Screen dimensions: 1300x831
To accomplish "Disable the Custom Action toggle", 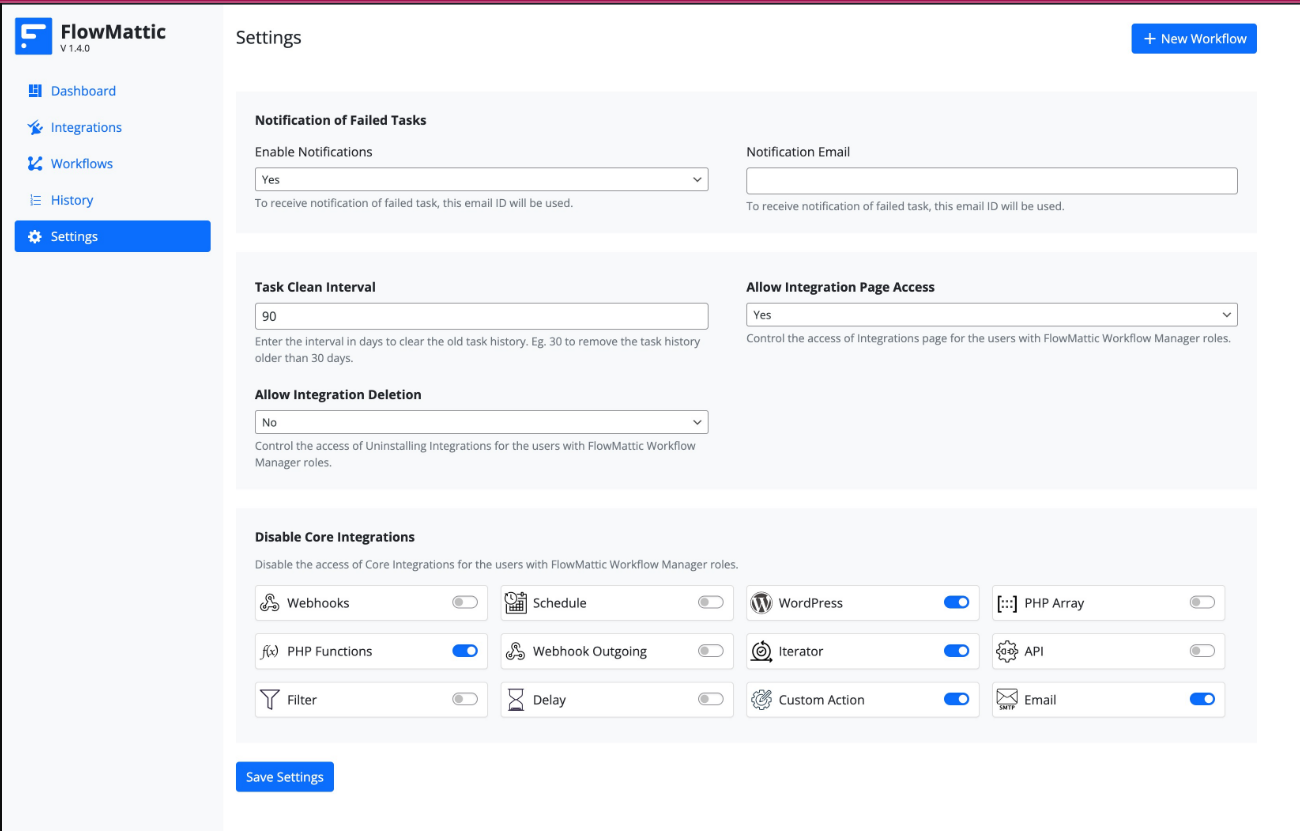I will click(956, 699).
